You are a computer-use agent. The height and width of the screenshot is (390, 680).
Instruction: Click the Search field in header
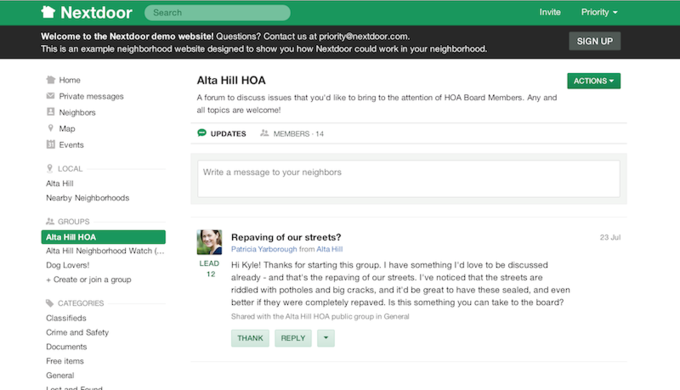217,13
